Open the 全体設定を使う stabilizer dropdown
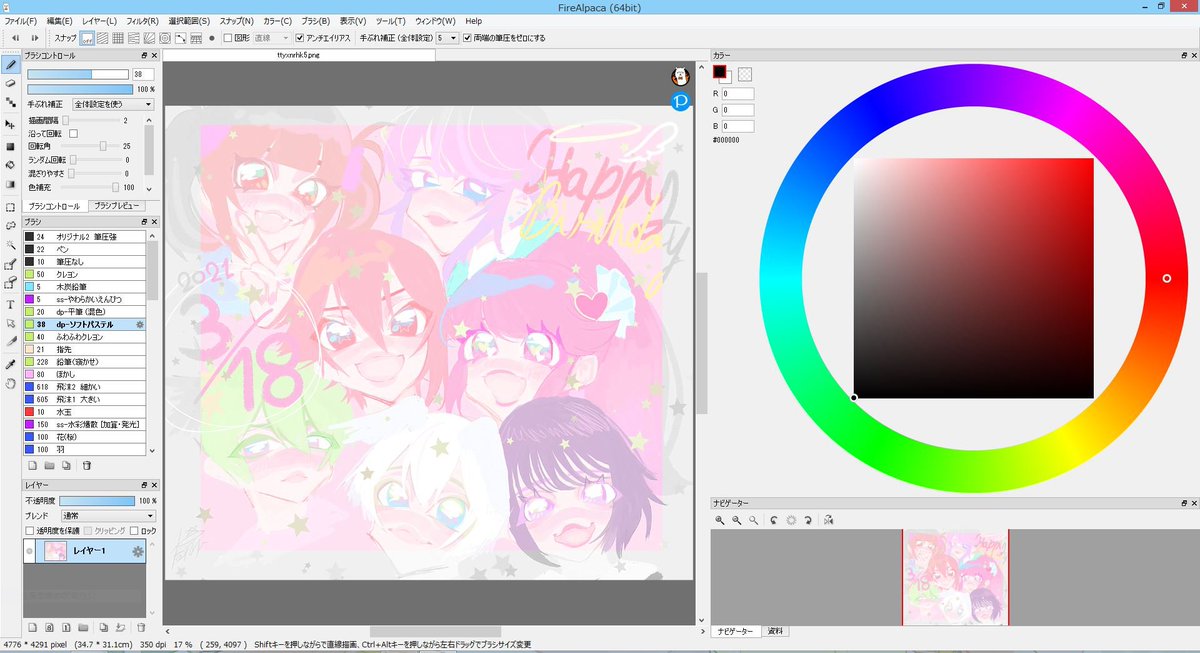 (x=113, y=104)
